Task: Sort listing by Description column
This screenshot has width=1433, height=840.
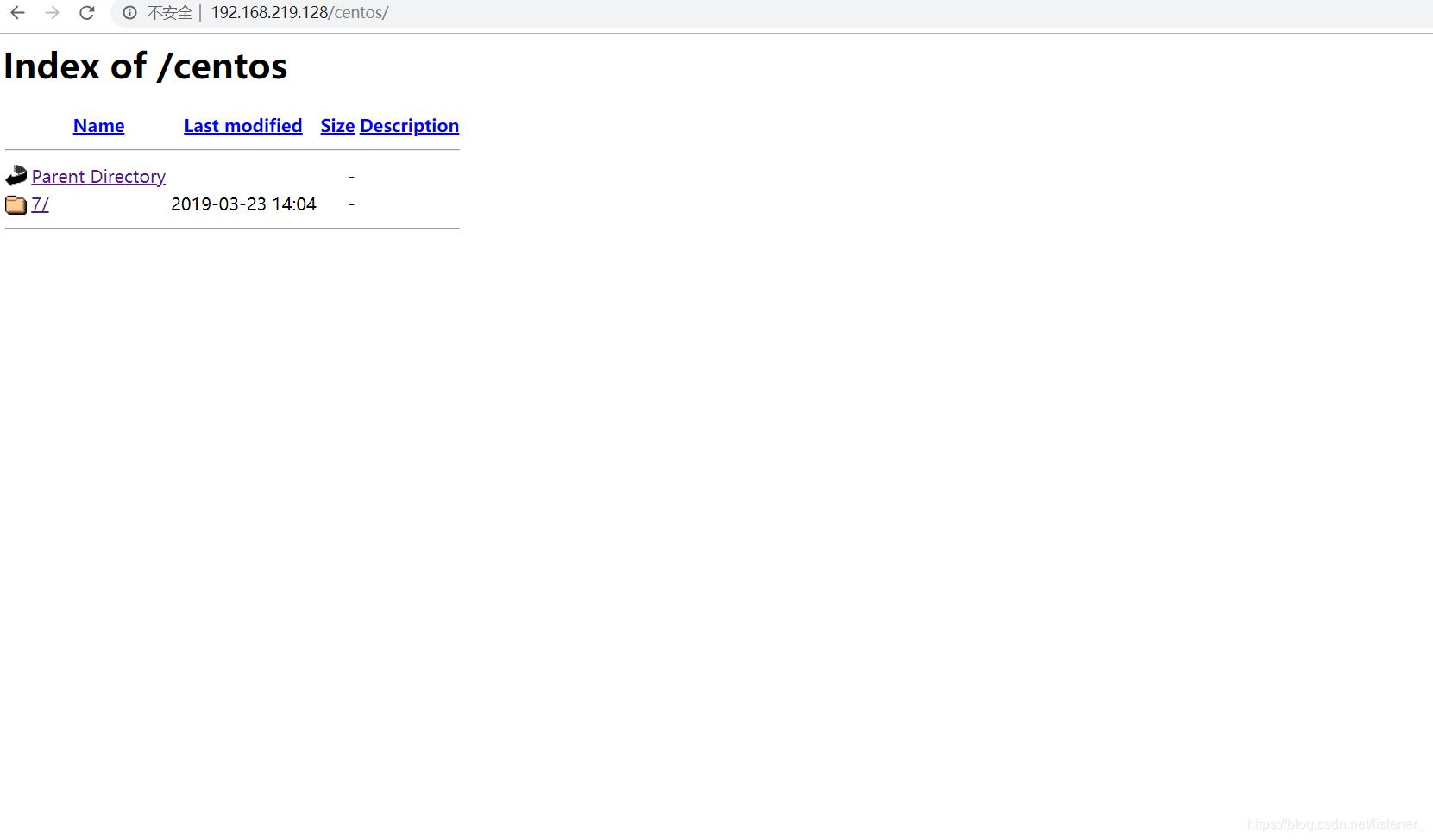Action: coord(409,126)
